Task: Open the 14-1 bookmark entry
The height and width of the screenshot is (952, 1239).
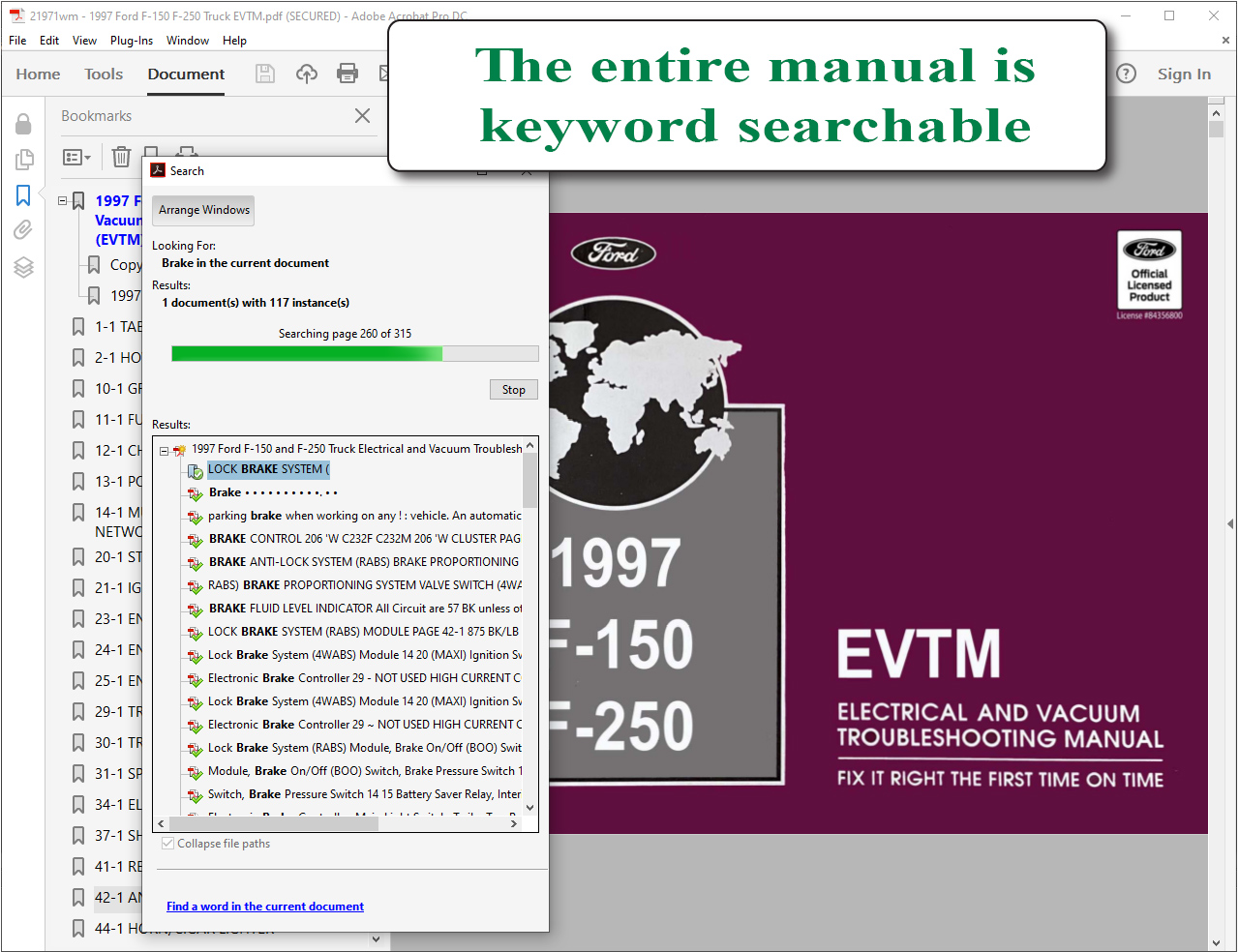Action: tap(118, 522)
